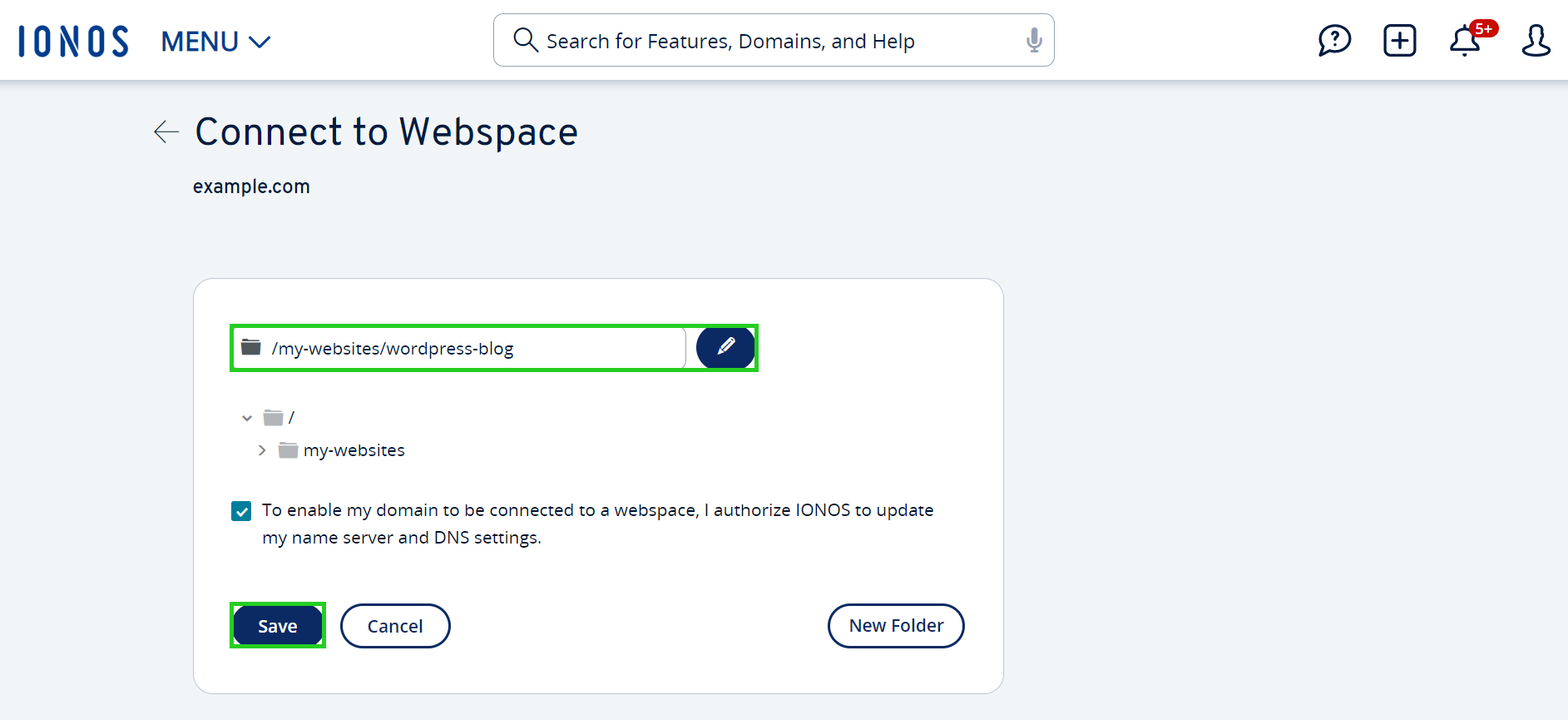Select the root folder in tree
This screenshot has width=1568, height=720.
tap(281, 418)
